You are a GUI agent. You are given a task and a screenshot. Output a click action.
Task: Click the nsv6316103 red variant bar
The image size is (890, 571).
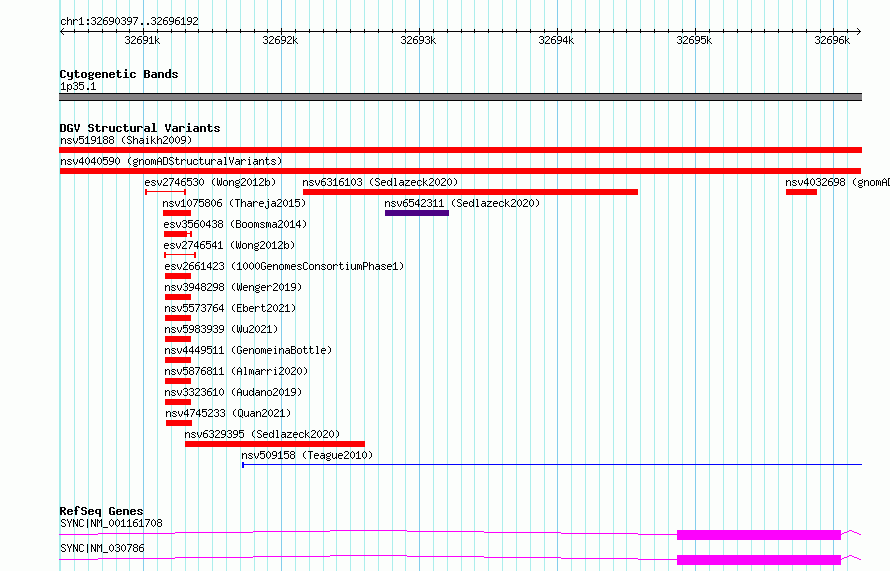tap(471, 192)
